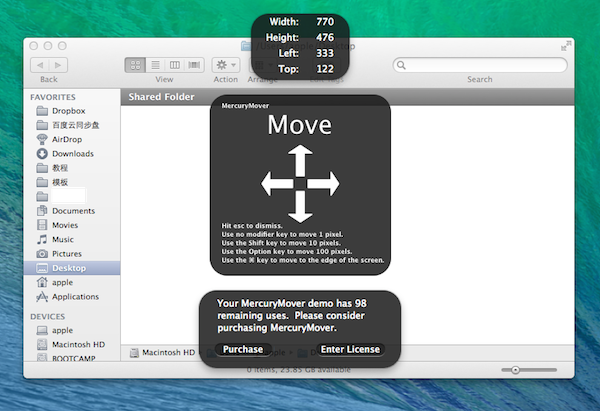
Task: Click the left arrow in MercuryMover Move panel
Action: pos(277,184)
